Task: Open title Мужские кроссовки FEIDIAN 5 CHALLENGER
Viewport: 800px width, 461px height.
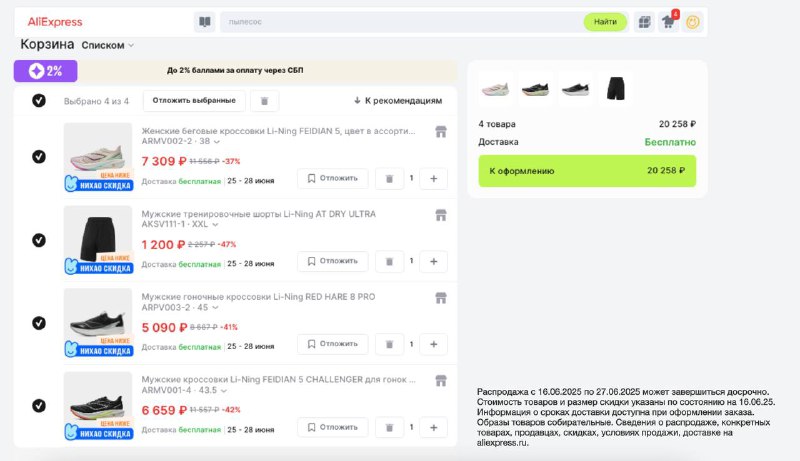Action: [x=278, y=379]
